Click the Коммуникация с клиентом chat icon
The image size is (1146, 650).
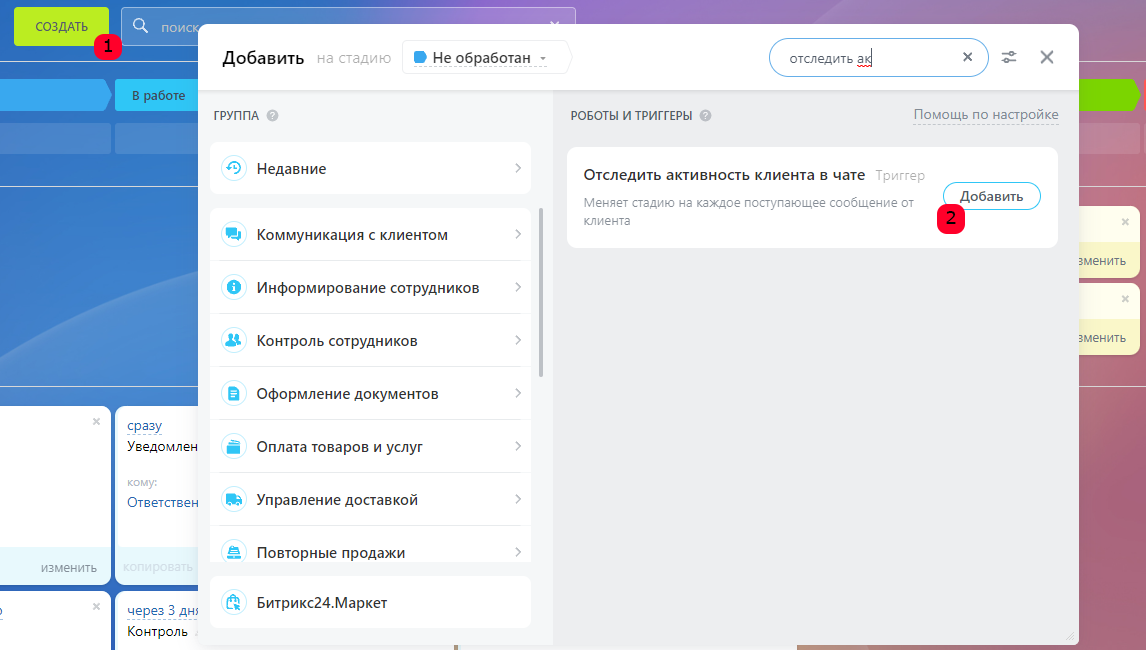point(233,235)
